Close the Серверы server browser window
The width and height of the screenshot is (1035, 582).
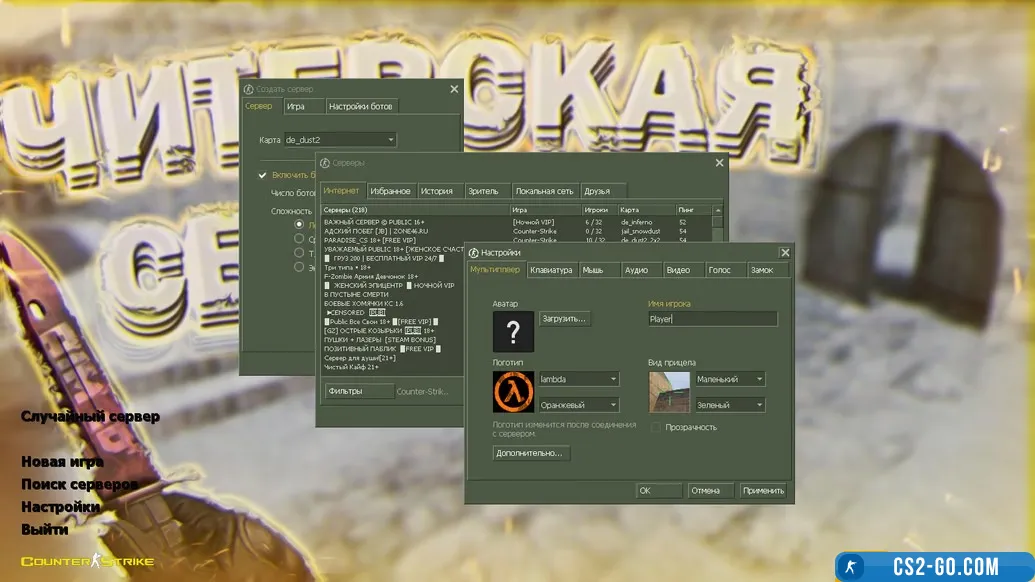tap(719, 163)
